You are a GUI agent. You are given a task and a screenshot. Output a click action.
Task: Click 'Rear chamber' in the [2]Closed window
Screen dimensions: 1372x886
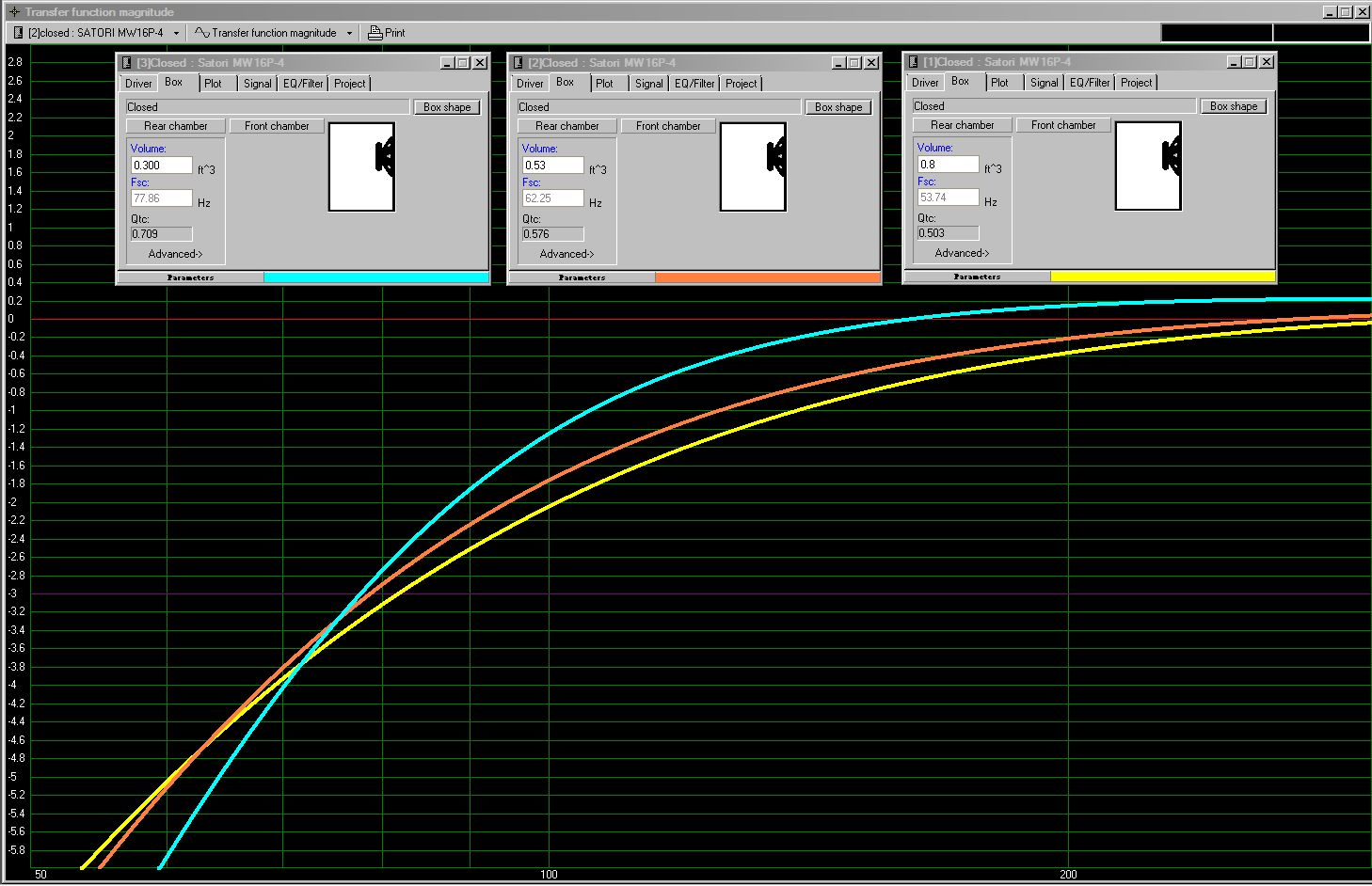pos(567,126)
